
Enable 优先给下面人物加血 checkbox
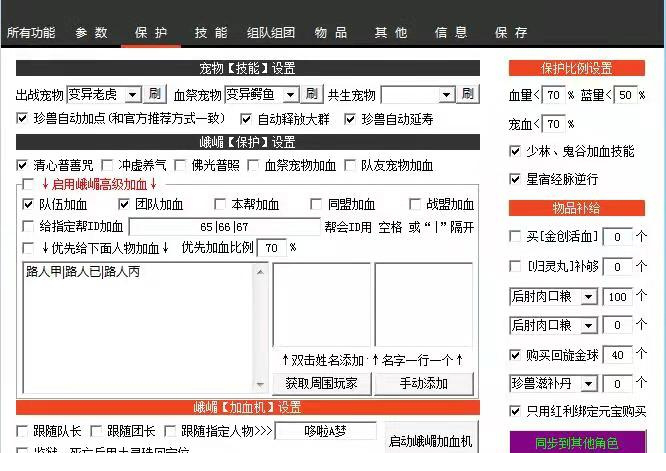pos(28,248)
